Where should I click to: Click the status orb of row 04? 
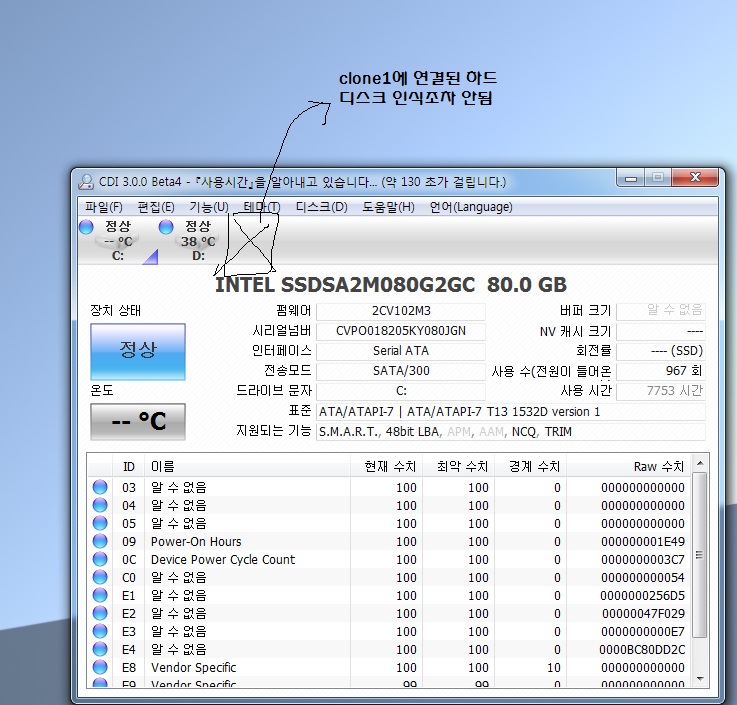pos(100,505)
